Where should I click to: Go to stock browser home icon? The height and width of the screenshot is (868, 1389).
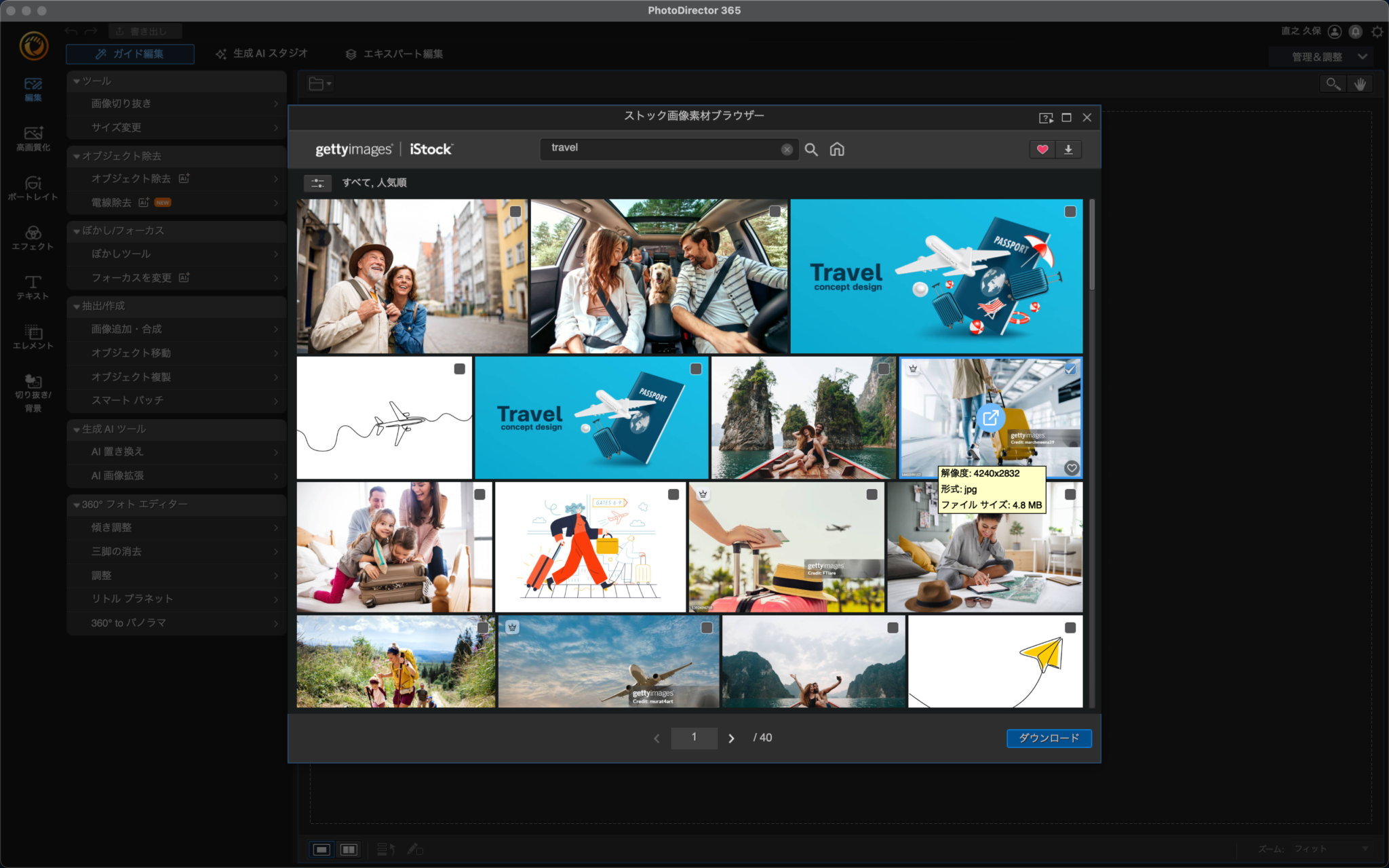click(837, 149)
